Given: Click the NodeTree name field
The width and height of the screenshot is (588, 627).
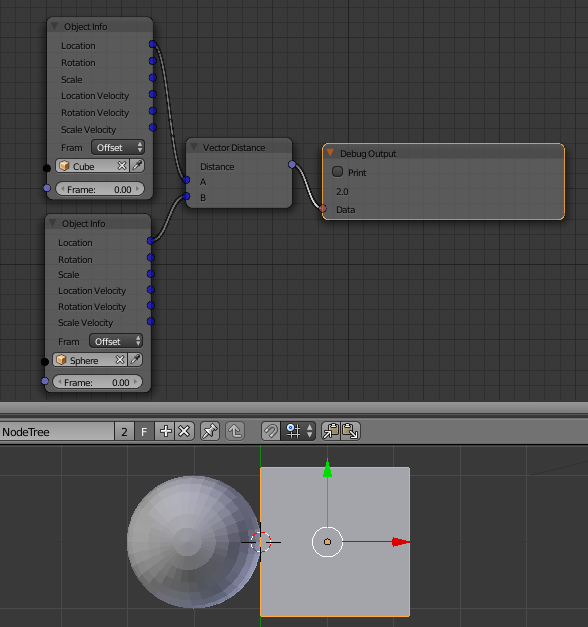Looking at the screenshot, I should point(57,431).
